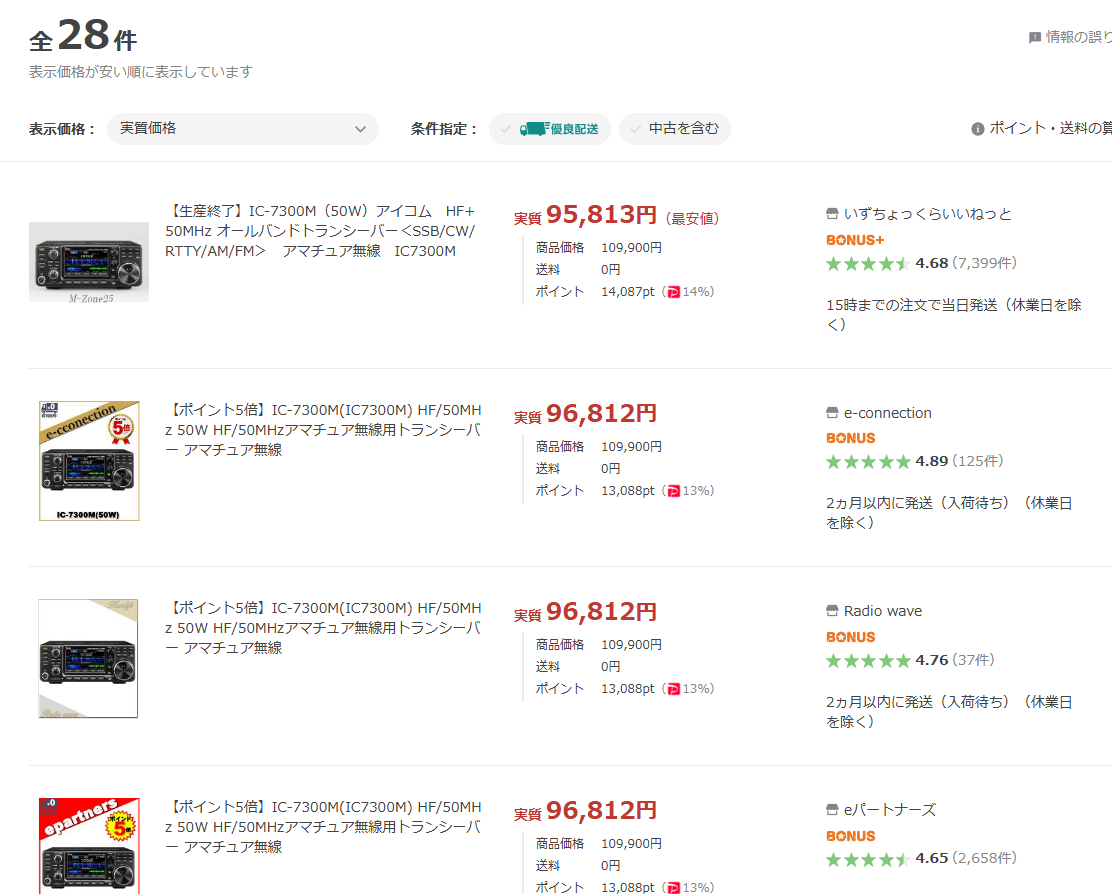The height and width of the screenshot is (894, 1112).
Task: Open the first IC-7300M product thumbnail
Action: click(89, 261)
